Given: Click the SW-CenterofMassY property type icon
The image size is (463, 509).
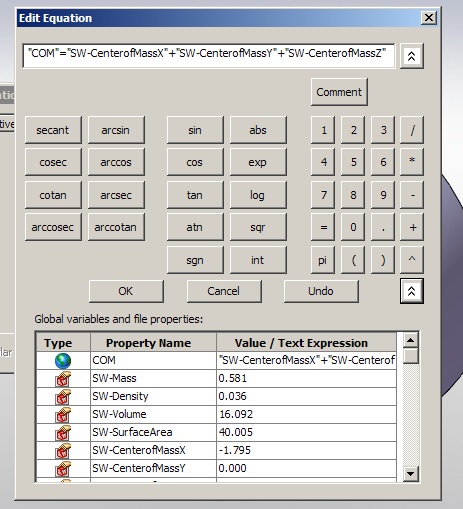Looking at the screenshot, I should [x=63, y=469].
